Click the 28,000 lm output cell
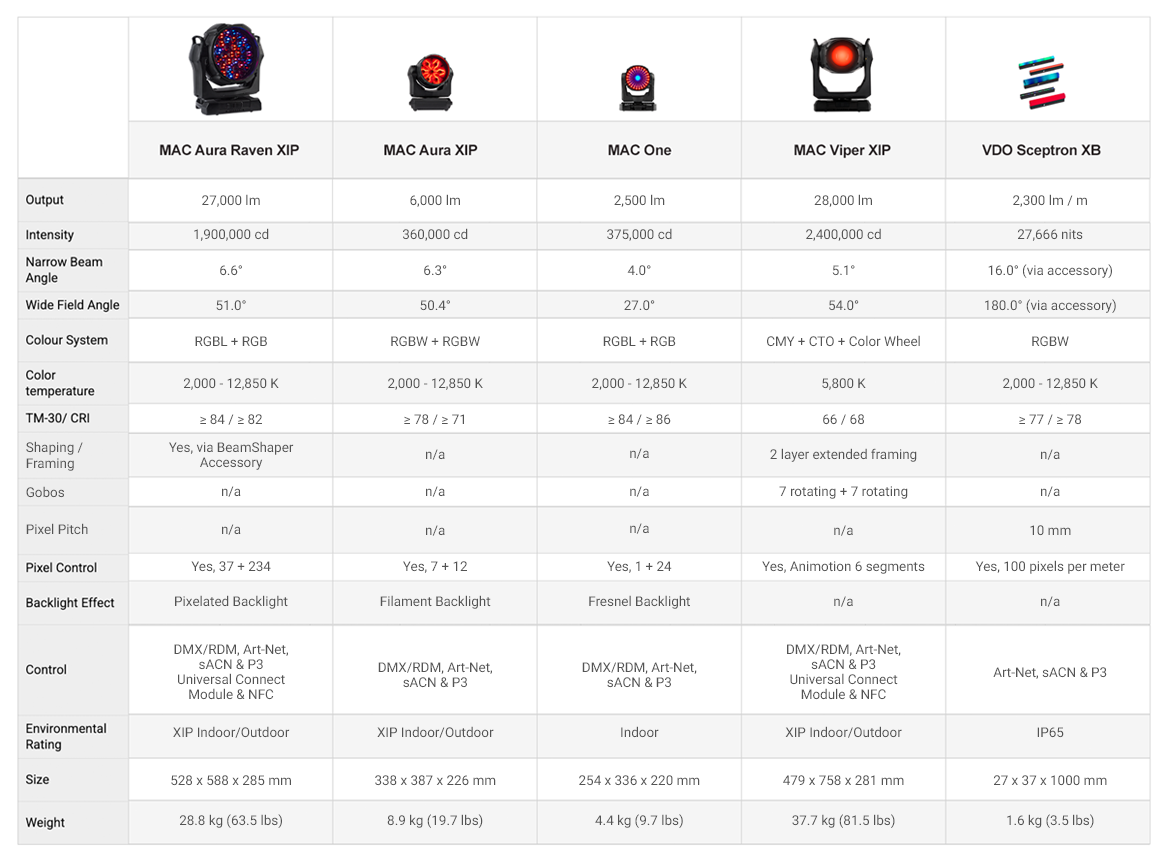 pos(843,200)
